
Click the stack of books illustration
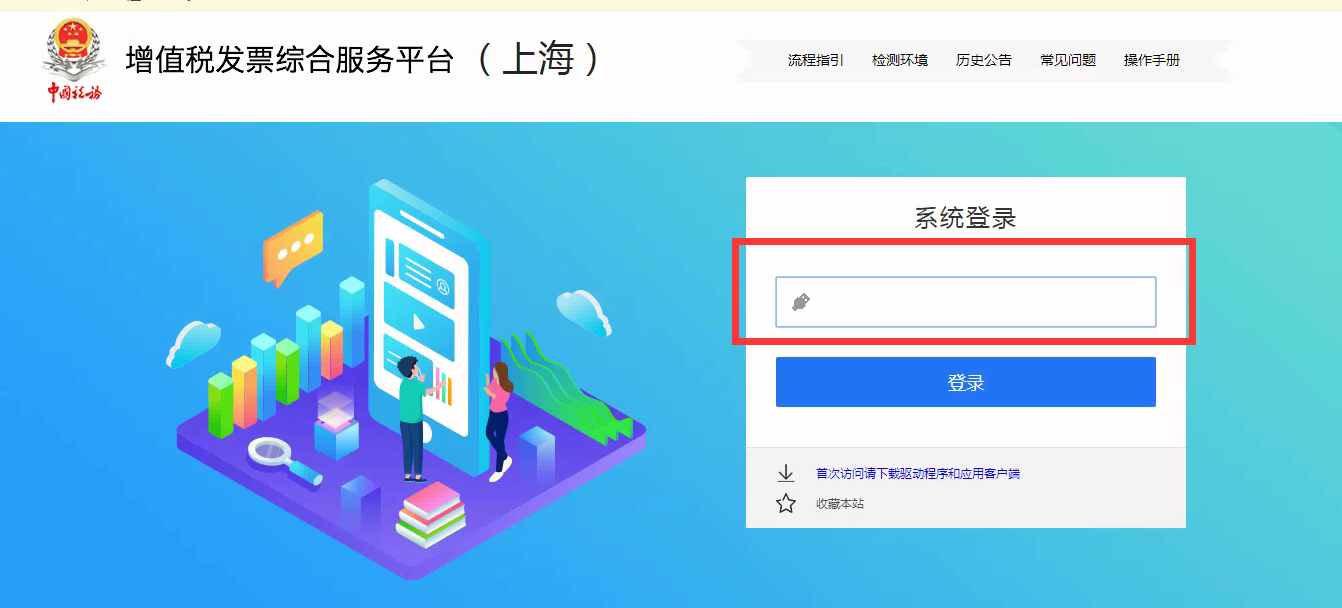[432, 514]
